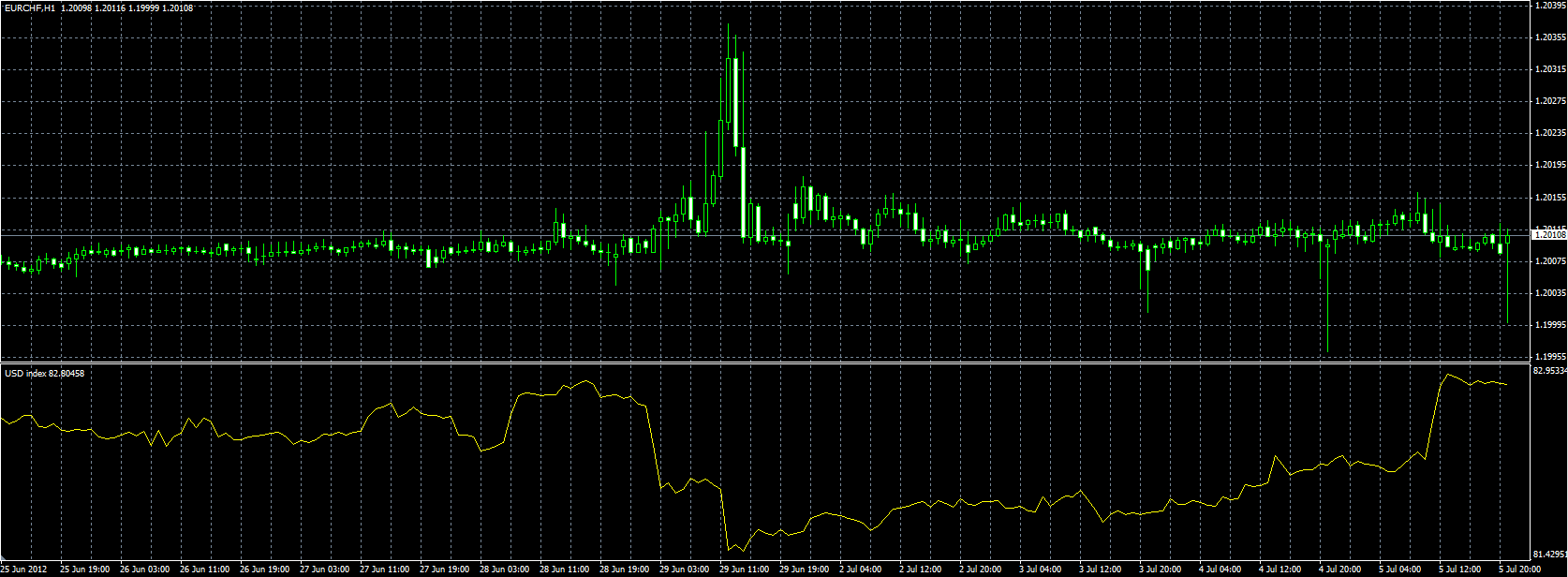This screenshot has height=577, width=1568.
Task: Click the 1.20035 price scale label
Action: click(x=1550, y=293)
